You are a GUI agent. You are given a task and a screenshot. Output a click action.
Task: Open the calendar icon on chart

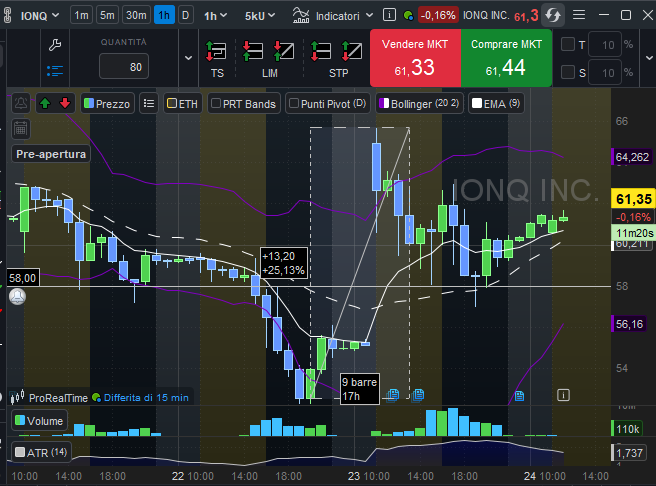point(20,127)
